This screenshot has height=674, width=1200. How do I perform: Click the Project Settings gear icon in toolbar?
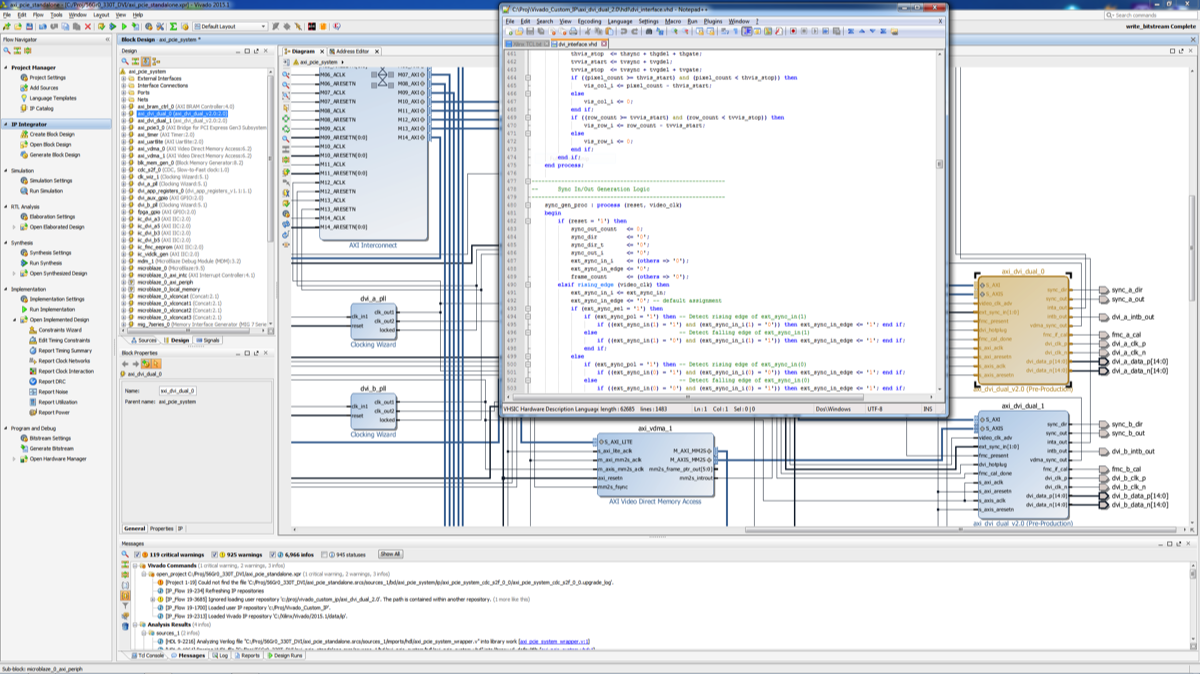point(149,27)
